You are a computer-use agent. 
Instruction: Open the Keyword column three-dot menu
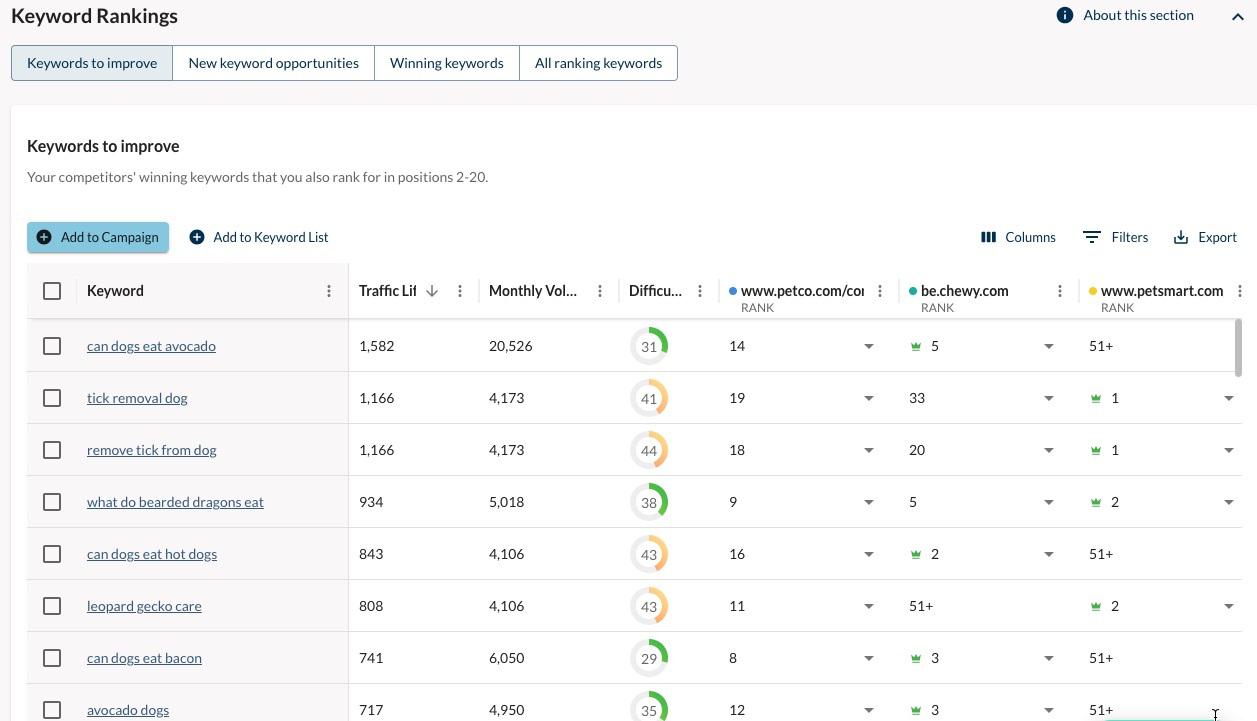tap(329, 291)
